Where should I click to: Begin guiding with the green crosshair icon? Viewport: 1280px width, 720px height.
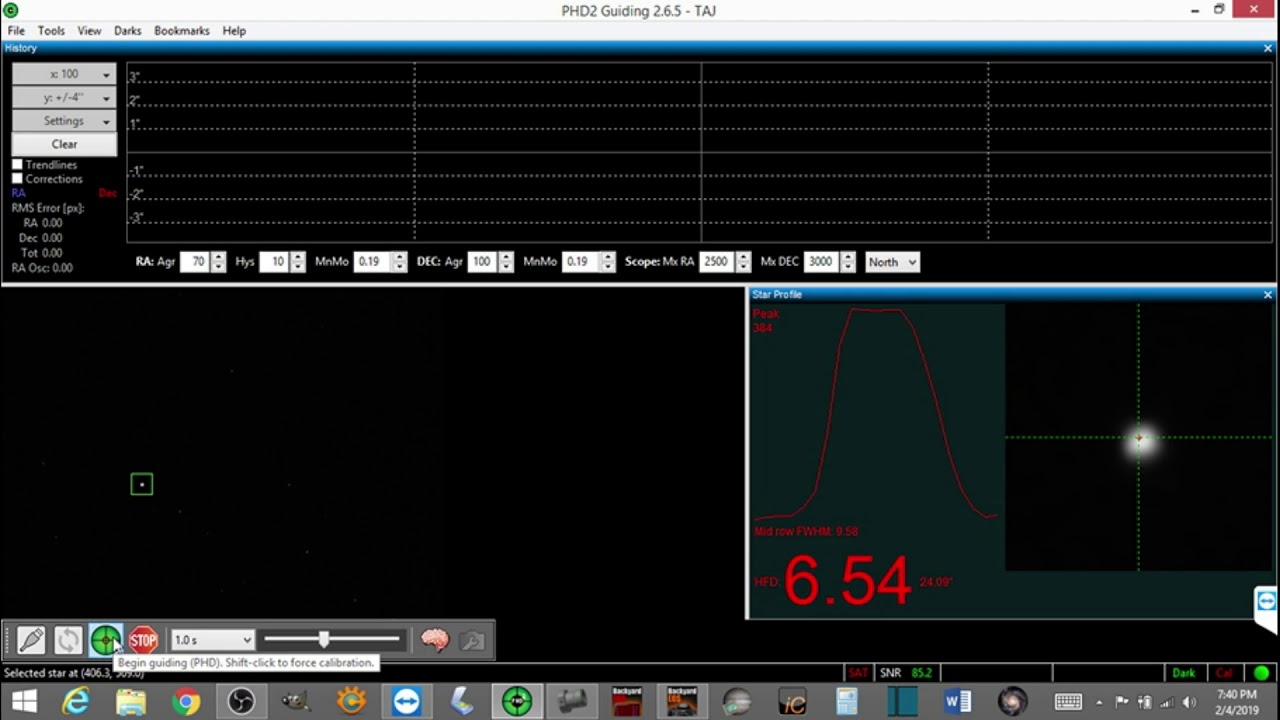click(x=105, y=640)
